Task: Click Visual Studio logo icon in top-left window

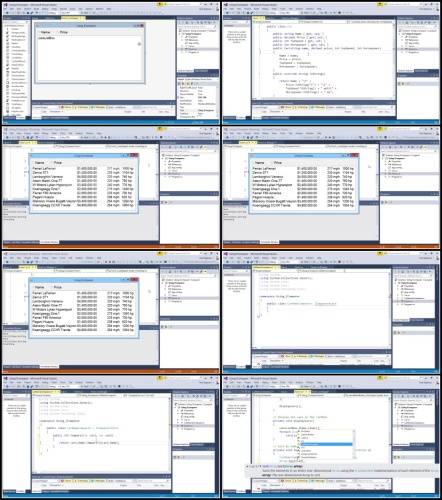Action: point(6,5)
